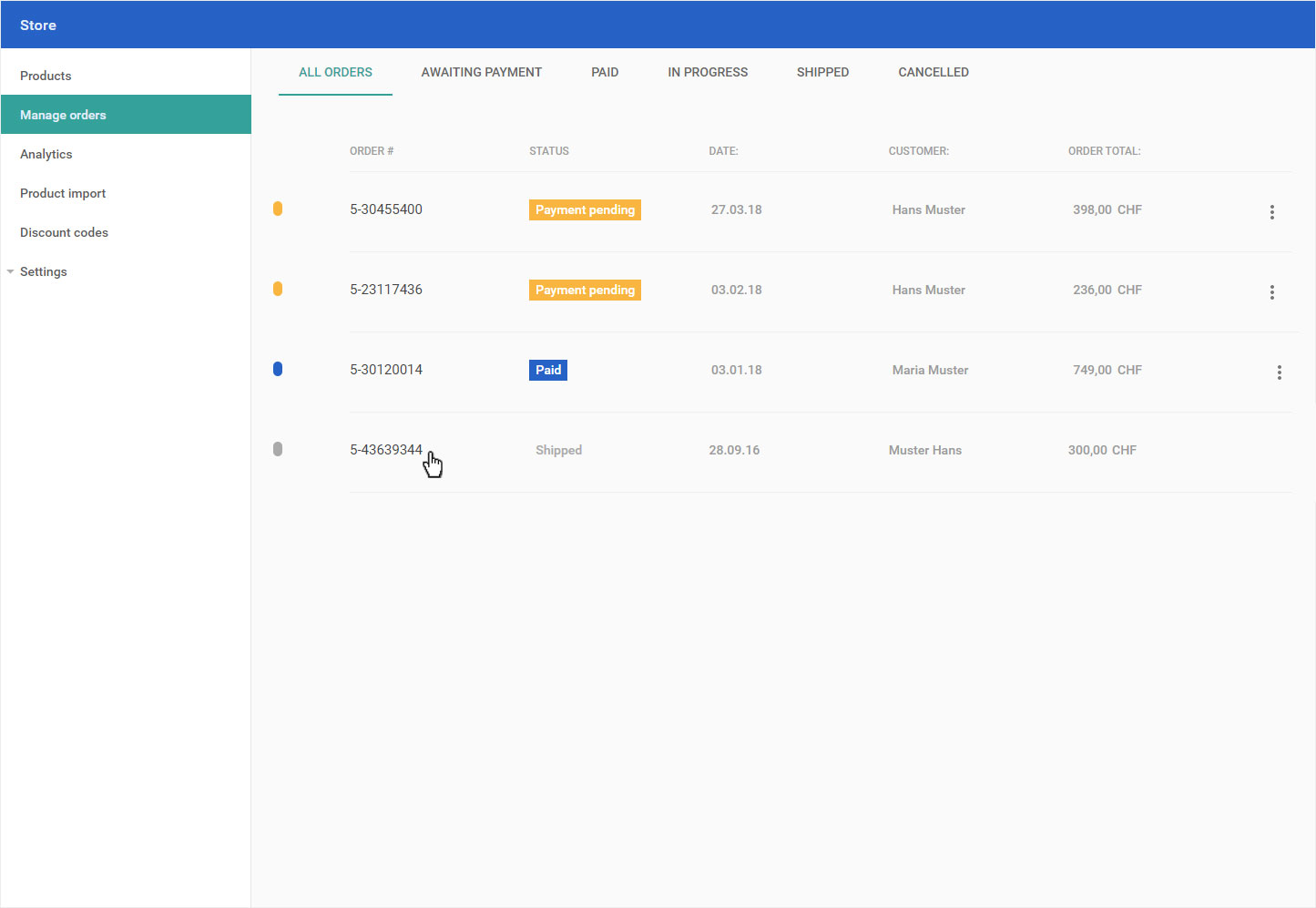Open order number 5-30455400
The width and height of the screenshot is (1316, 908).
[x=386, y=209]
